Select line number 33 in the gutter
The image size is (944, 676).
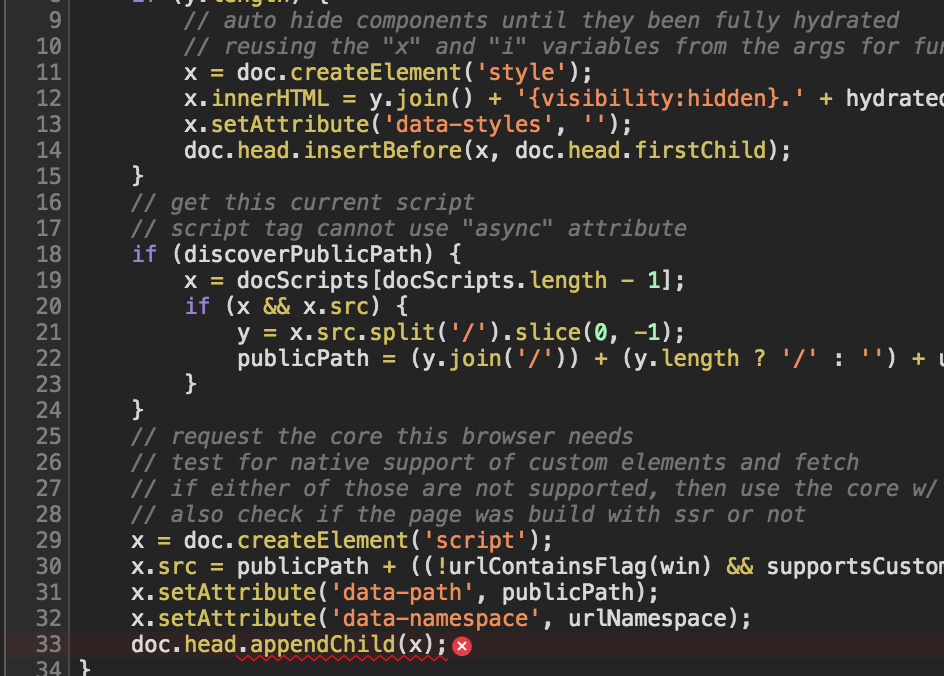49,644
